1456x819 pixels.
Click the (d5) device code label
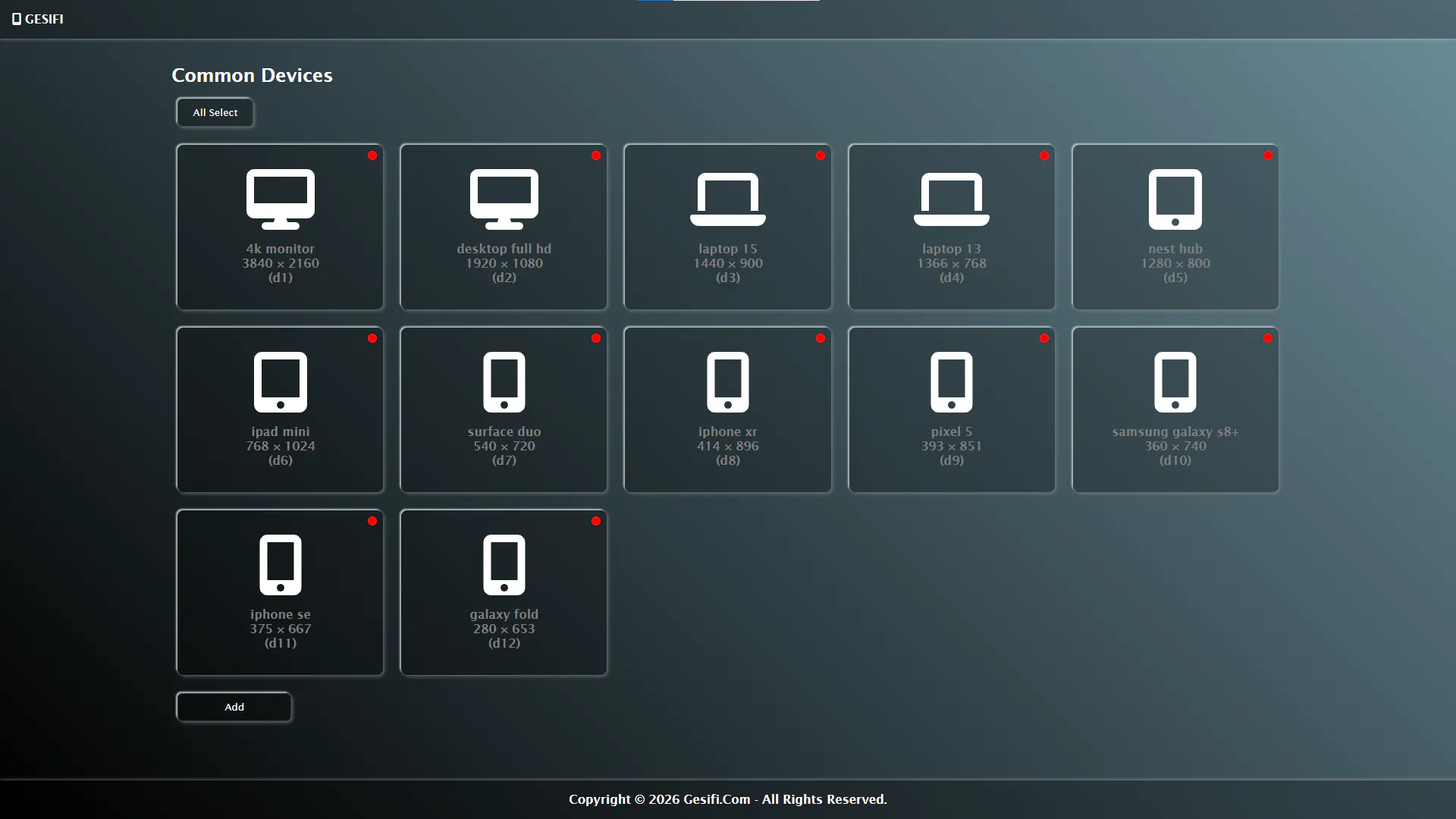coord(1175,278)
